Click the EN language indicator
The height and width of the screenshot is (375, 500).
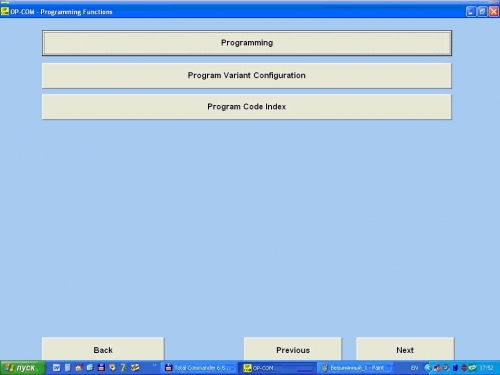(414, 368)
